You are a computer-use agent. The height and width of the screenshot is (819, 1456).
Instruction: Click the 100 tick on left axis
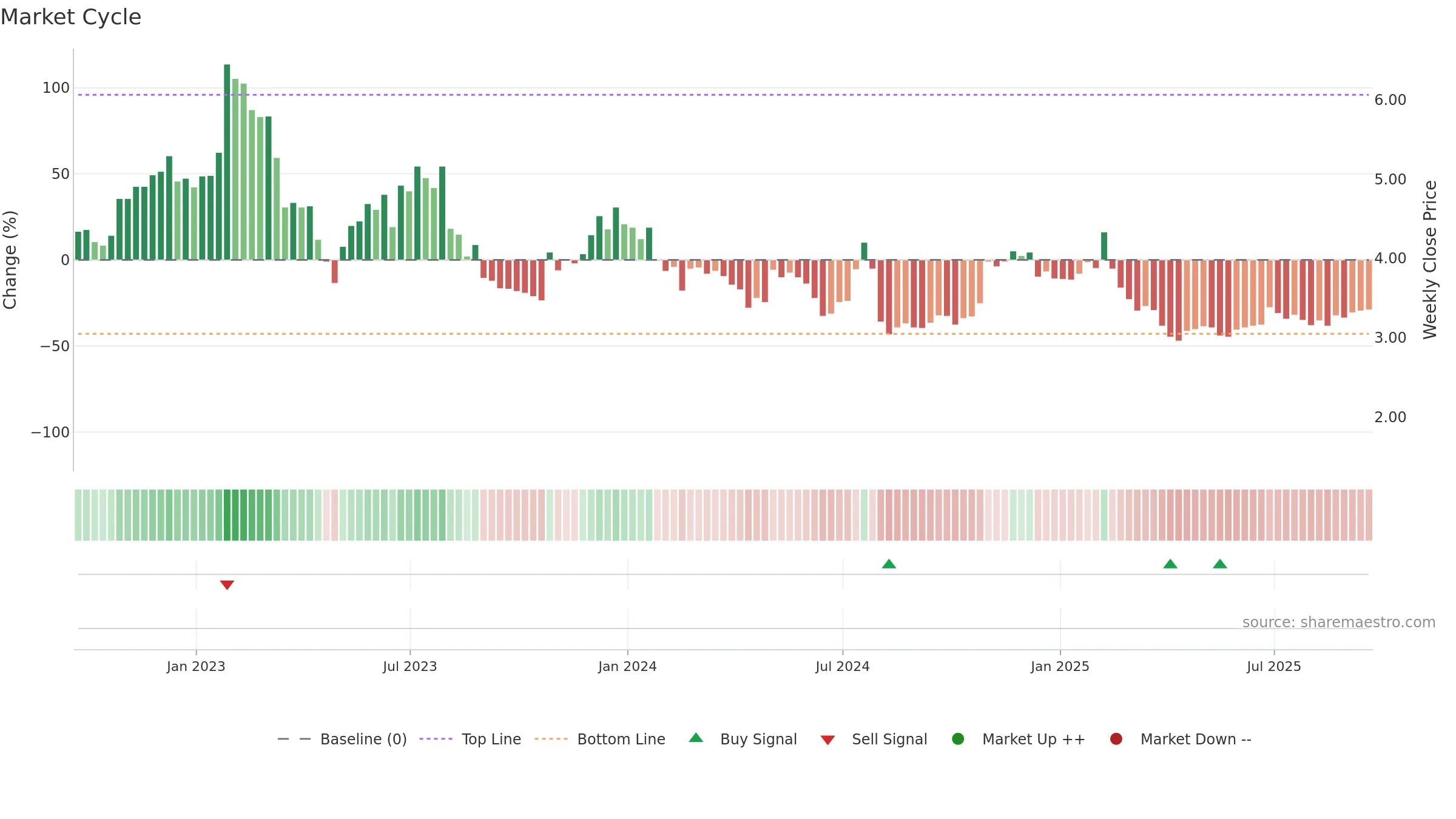click(56, 88)
